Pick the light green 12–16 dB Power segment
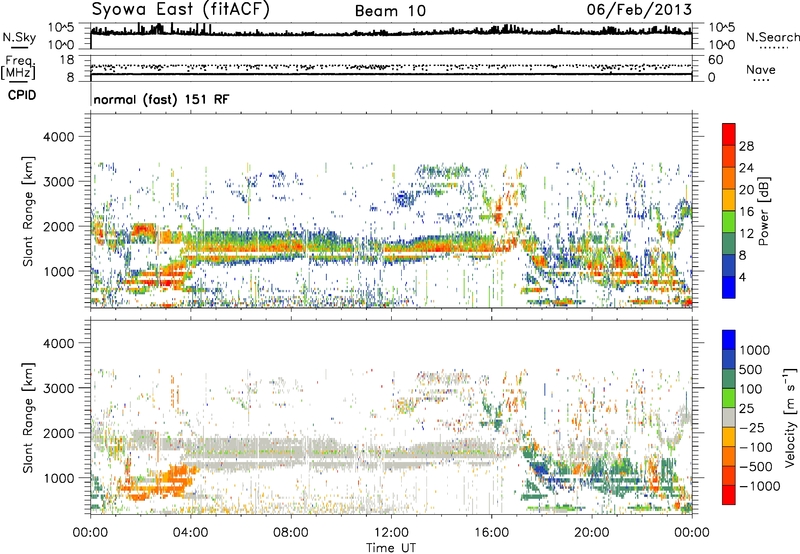This screenshot has width=800, height=554. 729,222
